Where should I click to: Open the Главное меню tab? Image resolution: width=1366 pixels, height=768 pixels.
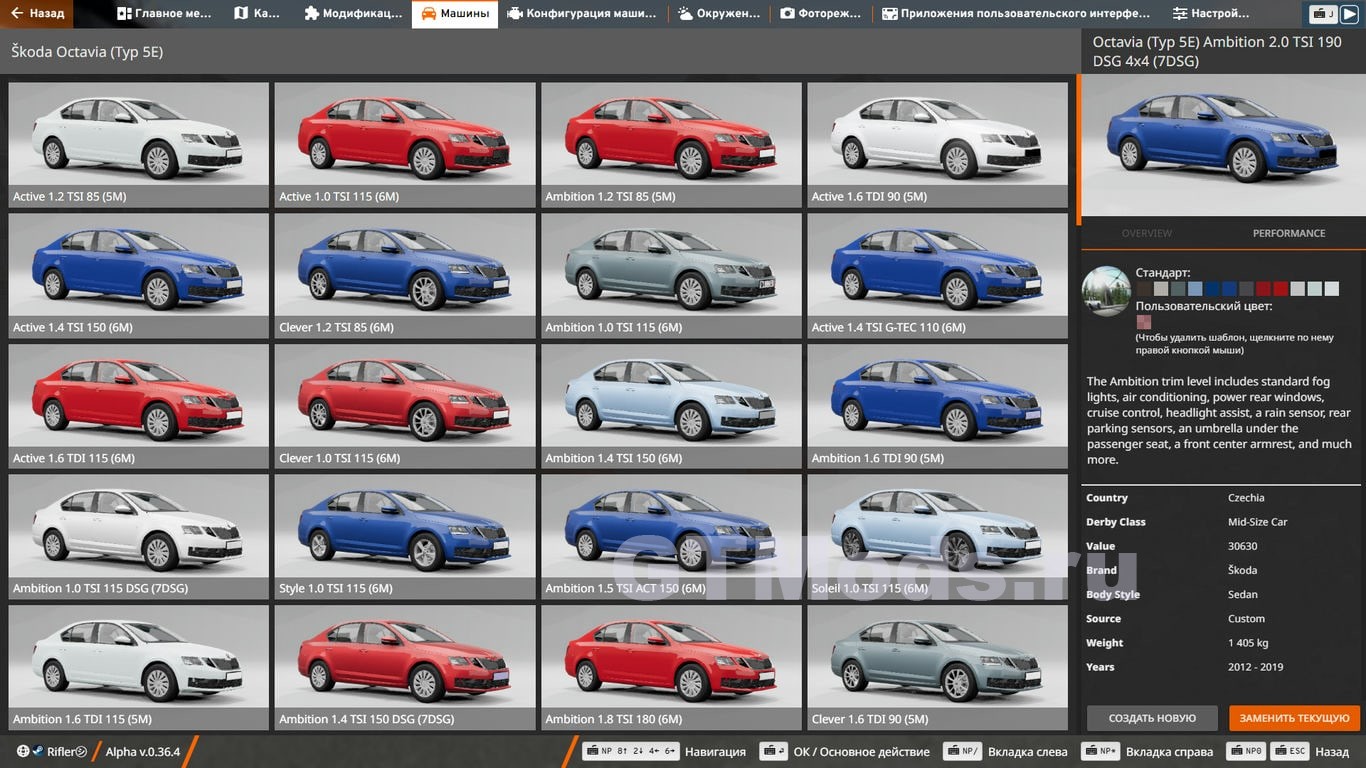[x=164, y=14]
